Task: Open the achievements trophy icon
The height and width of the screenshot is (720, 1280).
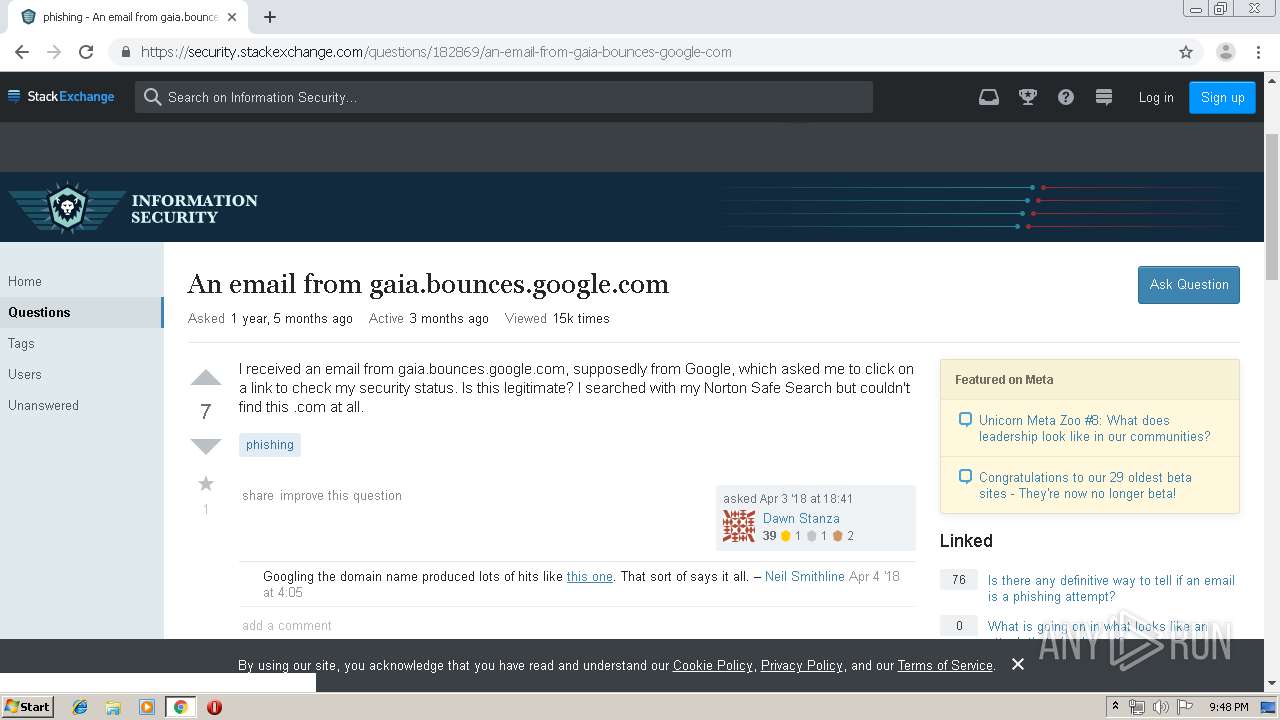Action: pyautogui.click(x=1027, y=97)
